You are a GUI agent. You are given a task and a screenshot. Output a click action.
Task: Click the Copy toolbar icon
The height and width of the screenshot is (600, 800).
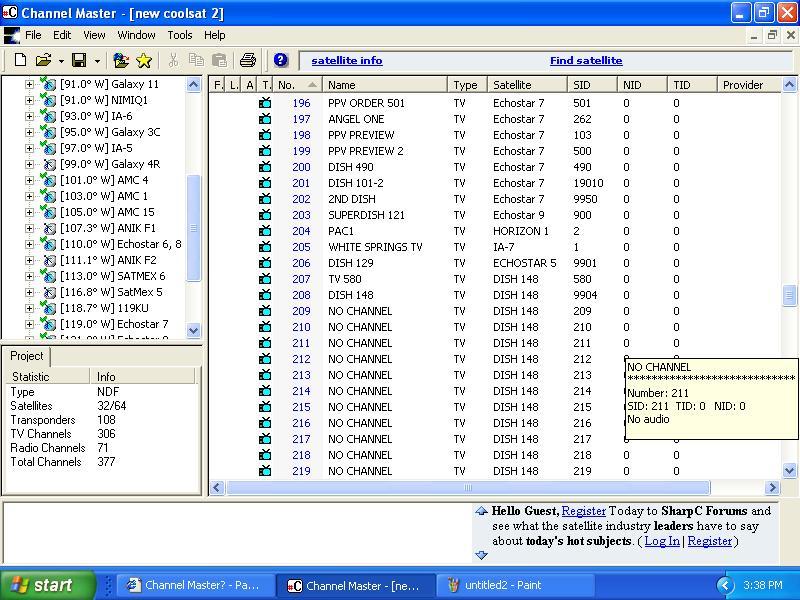pyautogui.click(x=196, y=60)
